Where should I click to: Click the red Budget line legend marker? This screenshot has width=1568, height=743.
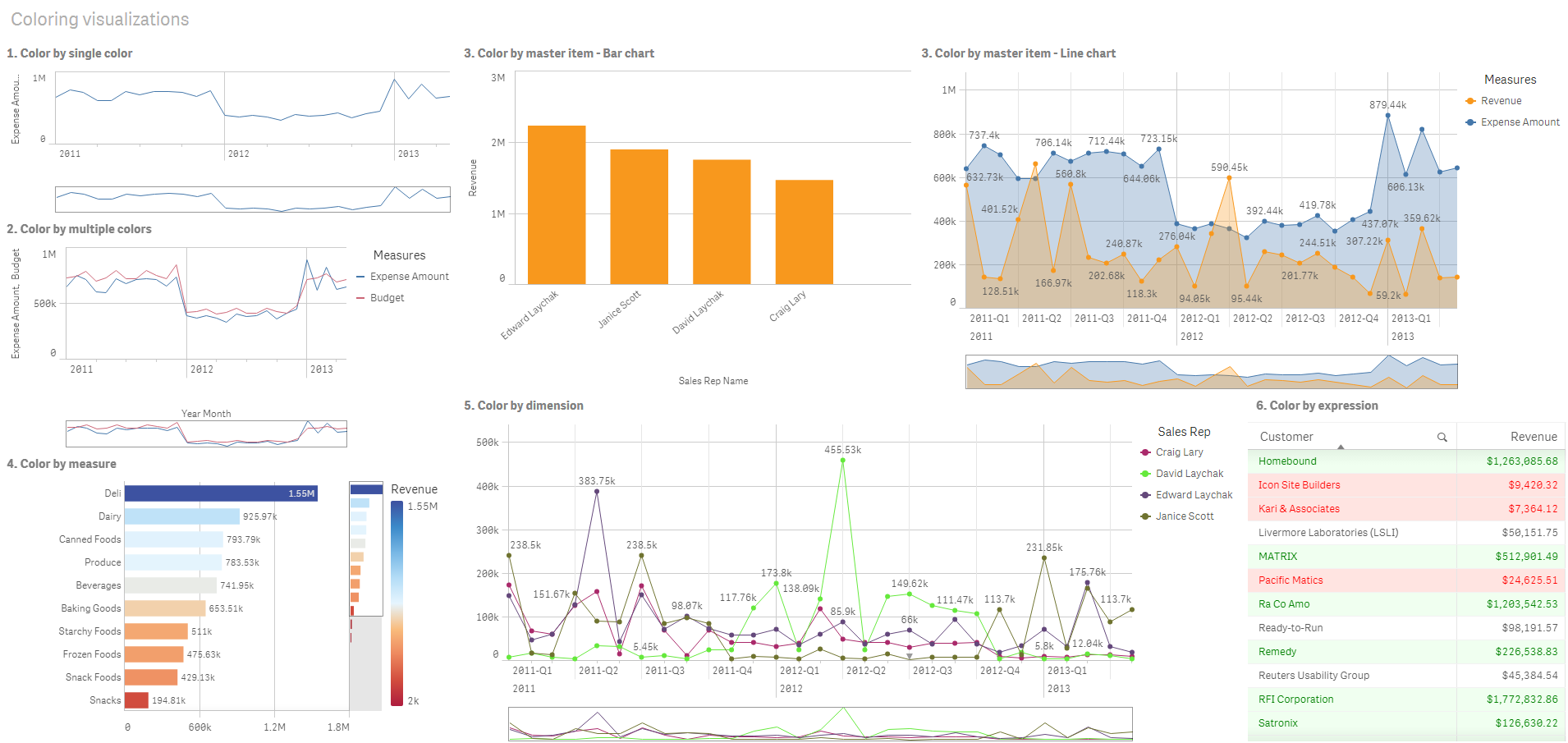(x=361, y=297)
